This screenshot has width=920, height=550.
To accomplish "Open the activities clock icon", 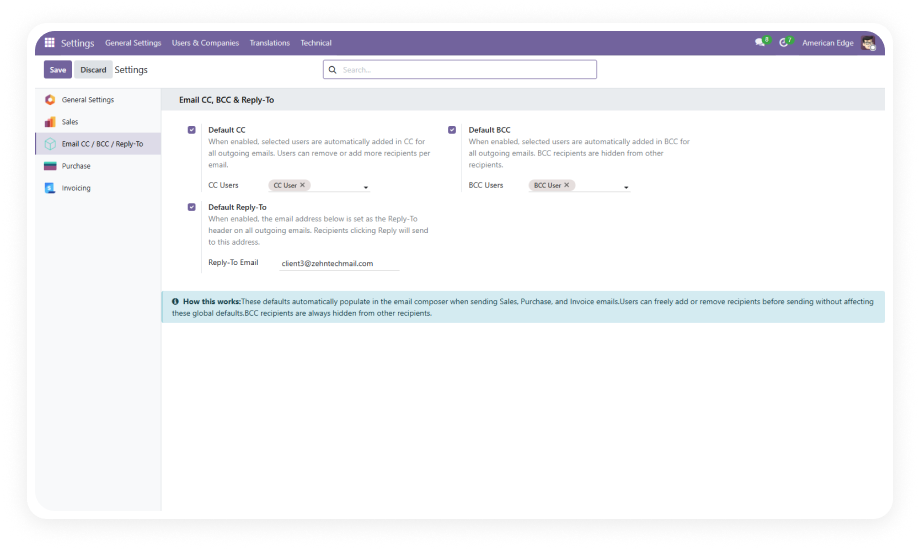I will [784, 42].
